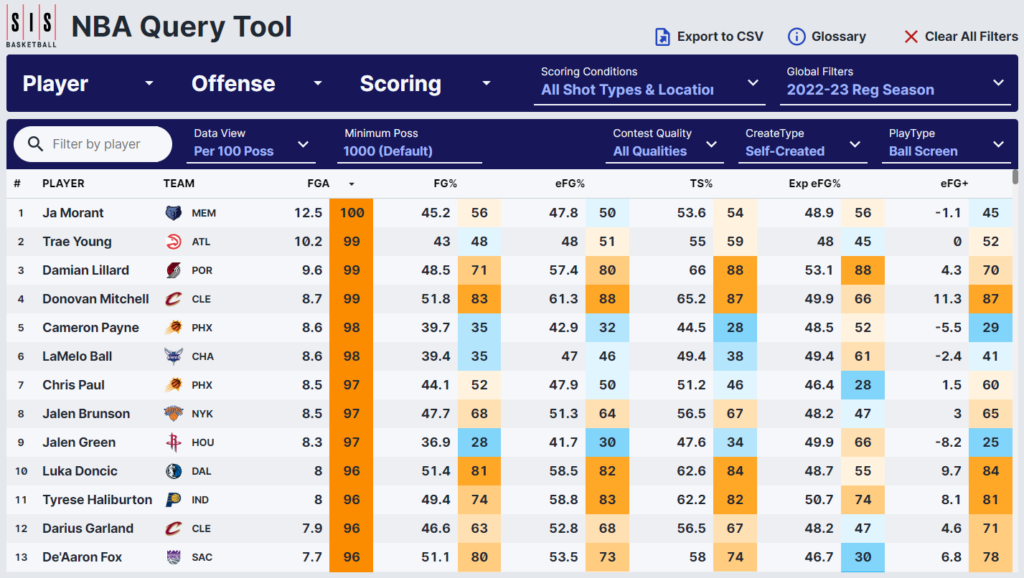
Task: Sort by TEAM column header
Action: (179, 184)
